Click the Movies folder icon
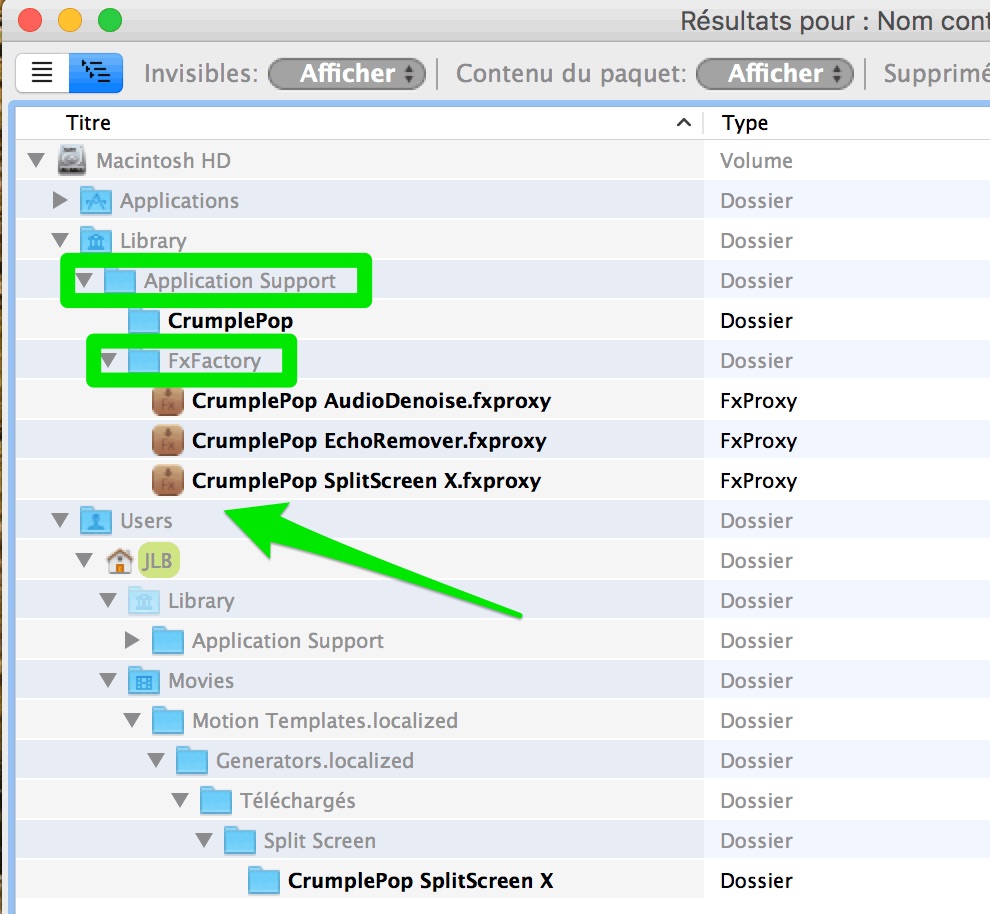The width and height of the screenshot is (990, 914). (x=144, y=680)
